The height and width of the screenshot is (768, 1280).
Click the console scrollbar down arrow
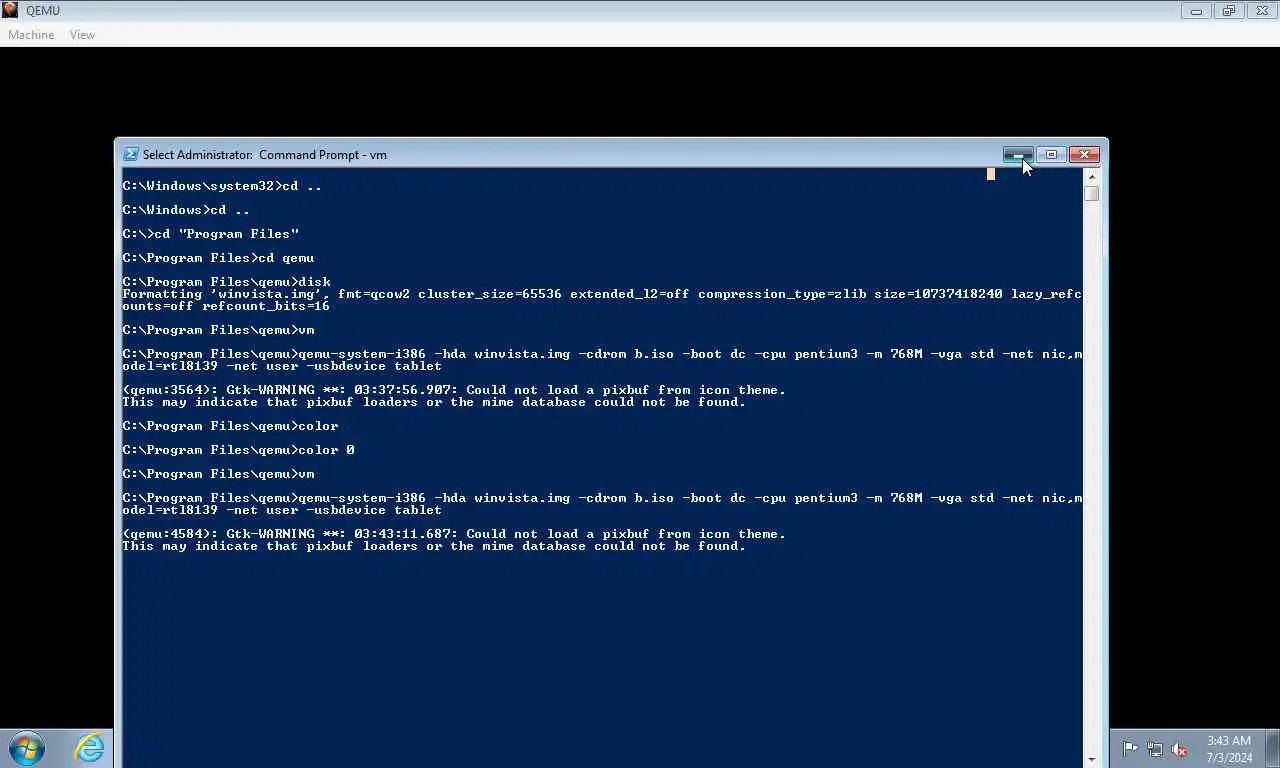[1091, 759]
